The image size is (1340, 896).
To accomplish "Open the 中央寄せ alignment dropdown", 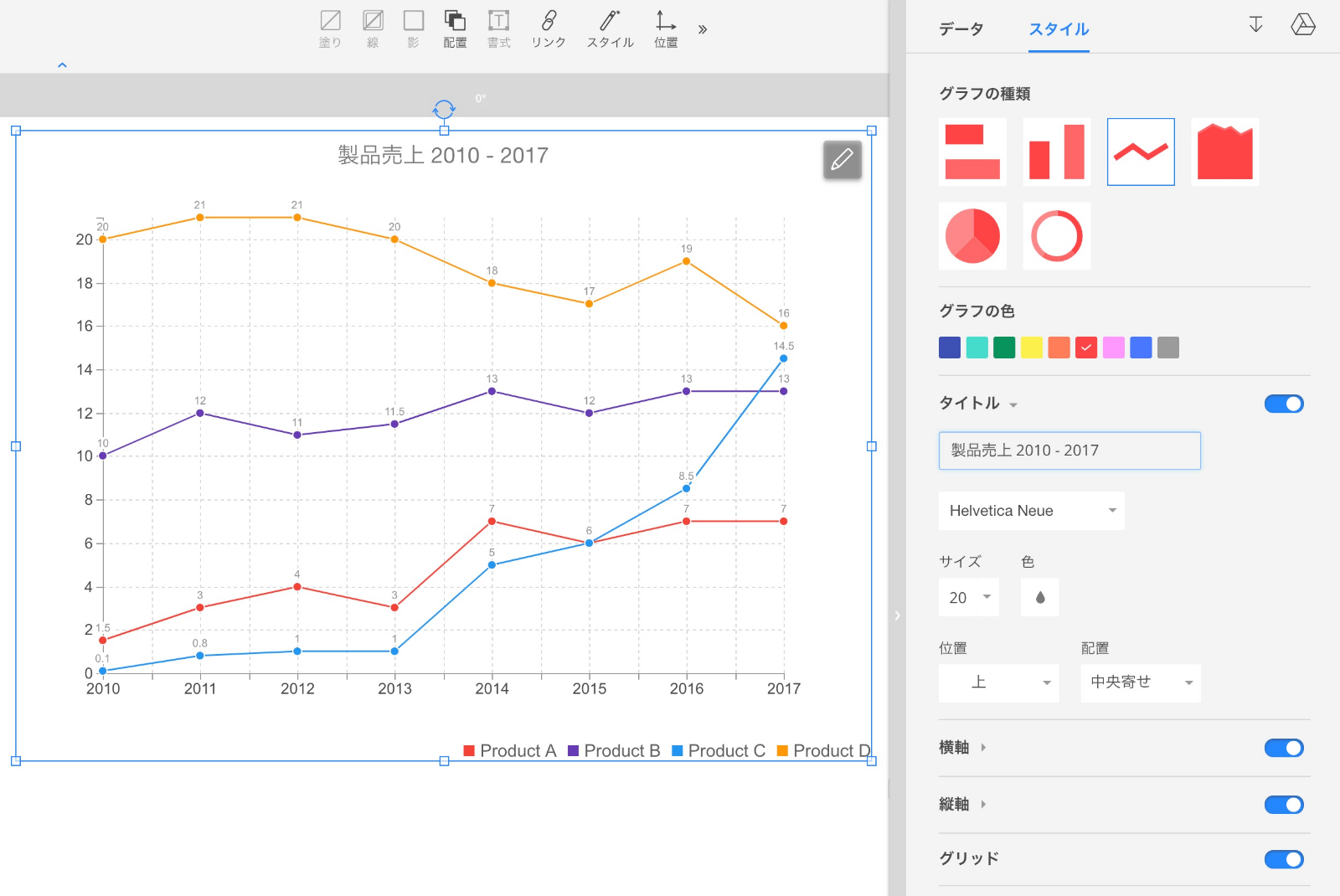I will (1140, 682).
